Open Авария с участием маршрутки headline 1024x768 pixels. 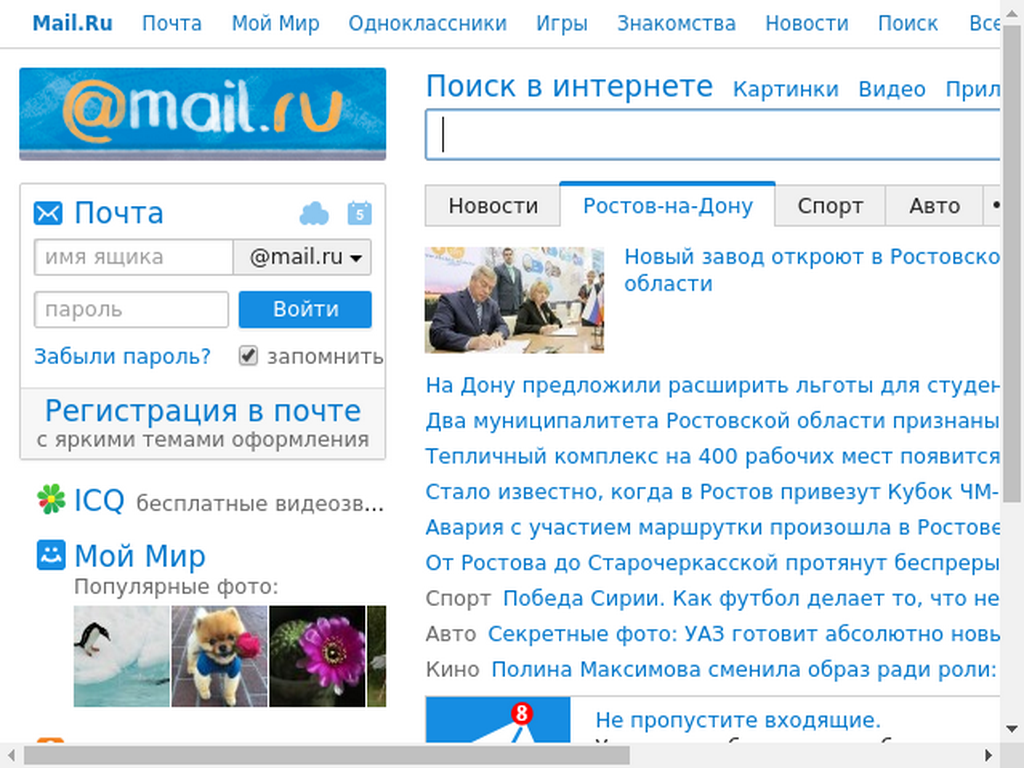[x=712, y=527]
